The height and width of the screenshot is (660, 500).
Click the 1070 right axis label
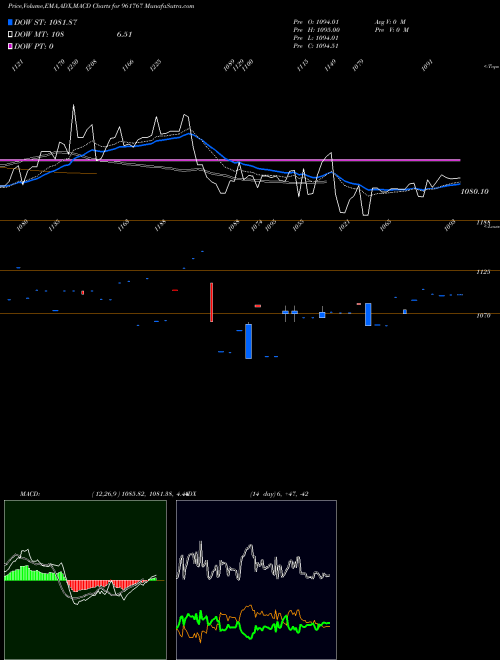click(x=484, y=315)
